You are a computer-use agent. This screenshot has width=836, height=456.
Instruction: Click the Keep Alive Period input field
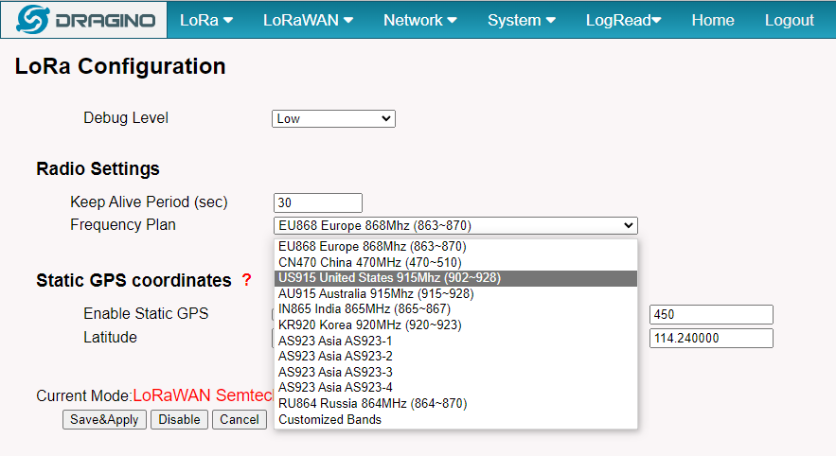(x=318, y=203)
